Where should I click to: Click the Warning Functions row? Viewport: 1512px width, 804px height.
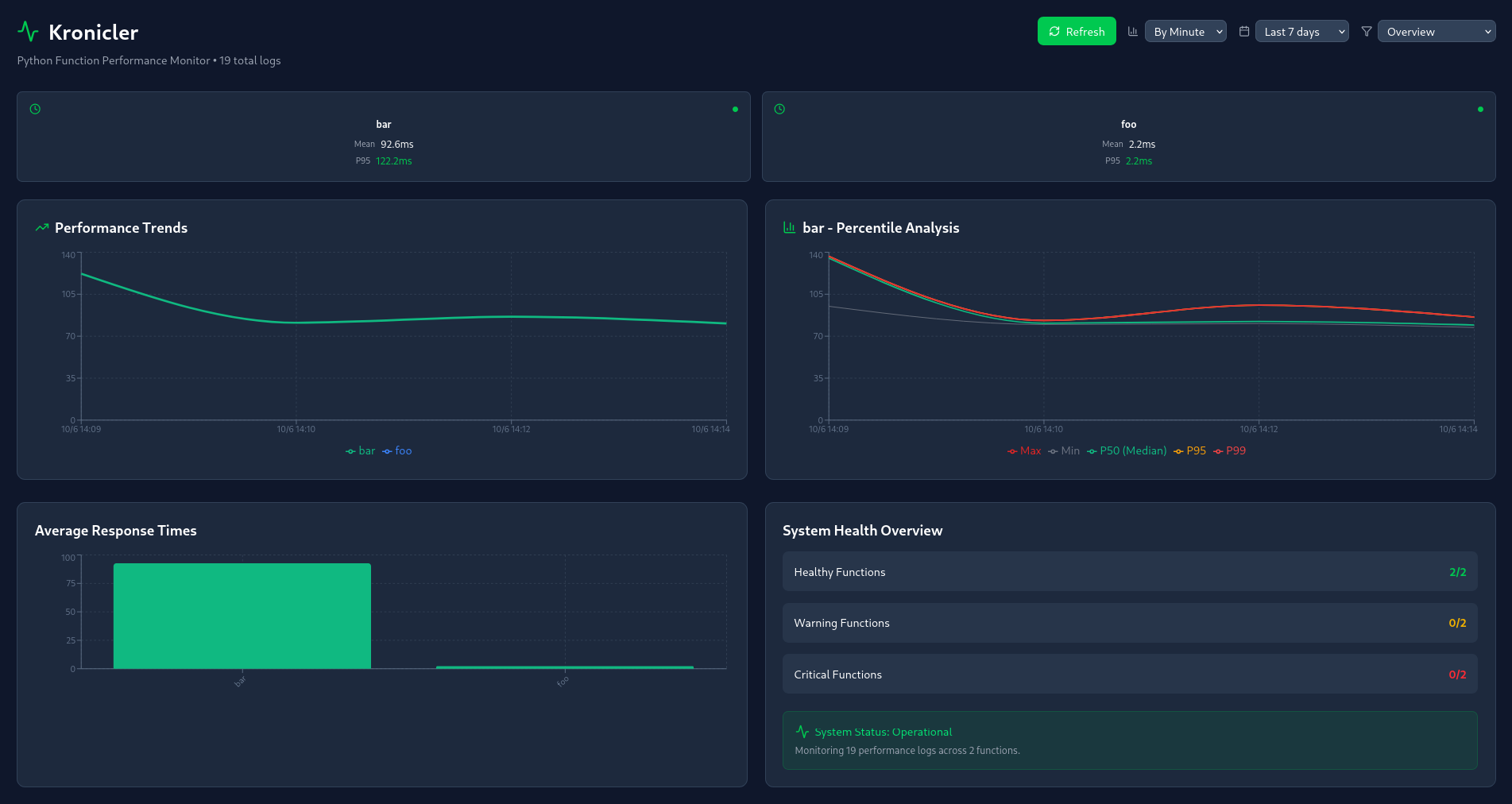(x=1130, y=623)
